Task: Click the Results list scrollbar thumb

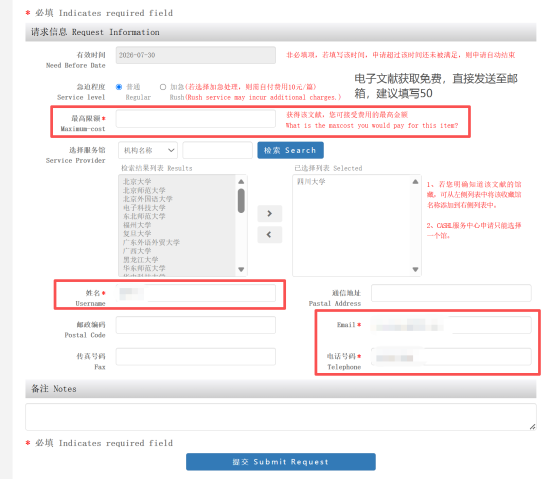Action: 241,201
